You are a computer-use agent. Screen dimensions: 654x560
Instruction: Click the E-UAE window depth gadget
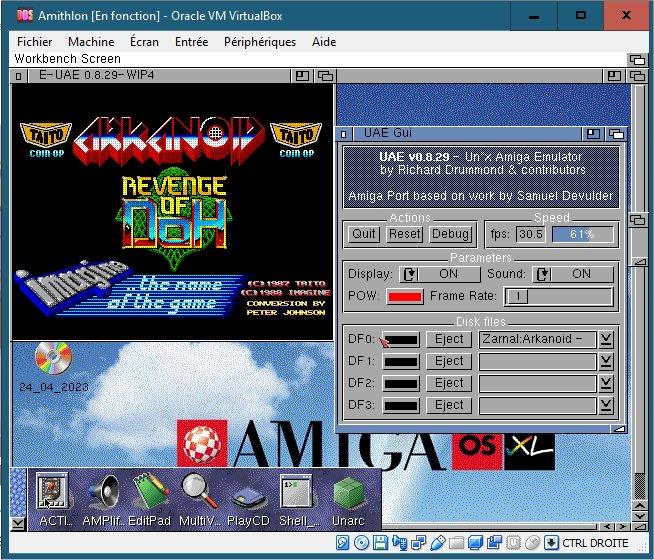pyautogui.click(x=325, y=76)
